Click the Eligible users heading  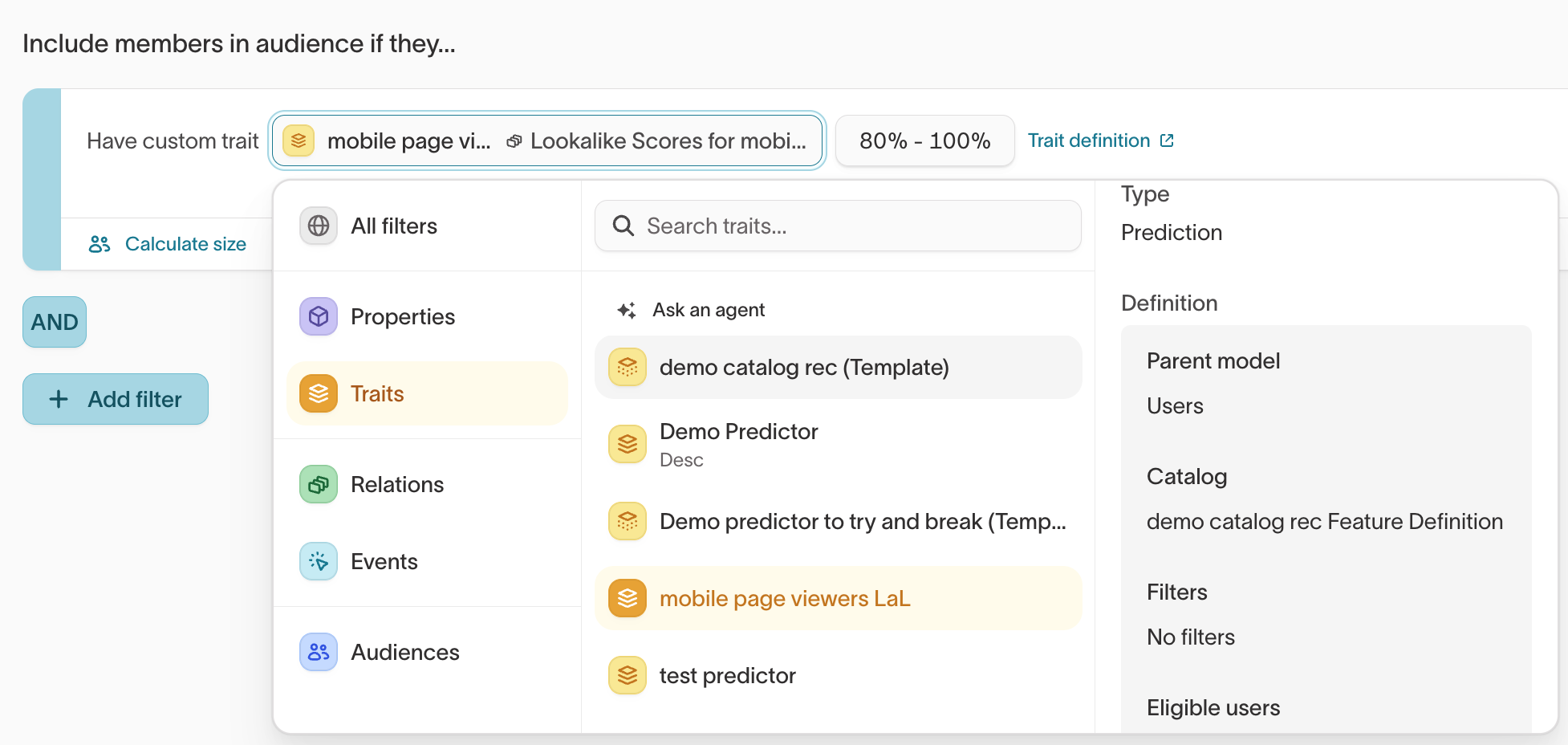[1213, 708]
